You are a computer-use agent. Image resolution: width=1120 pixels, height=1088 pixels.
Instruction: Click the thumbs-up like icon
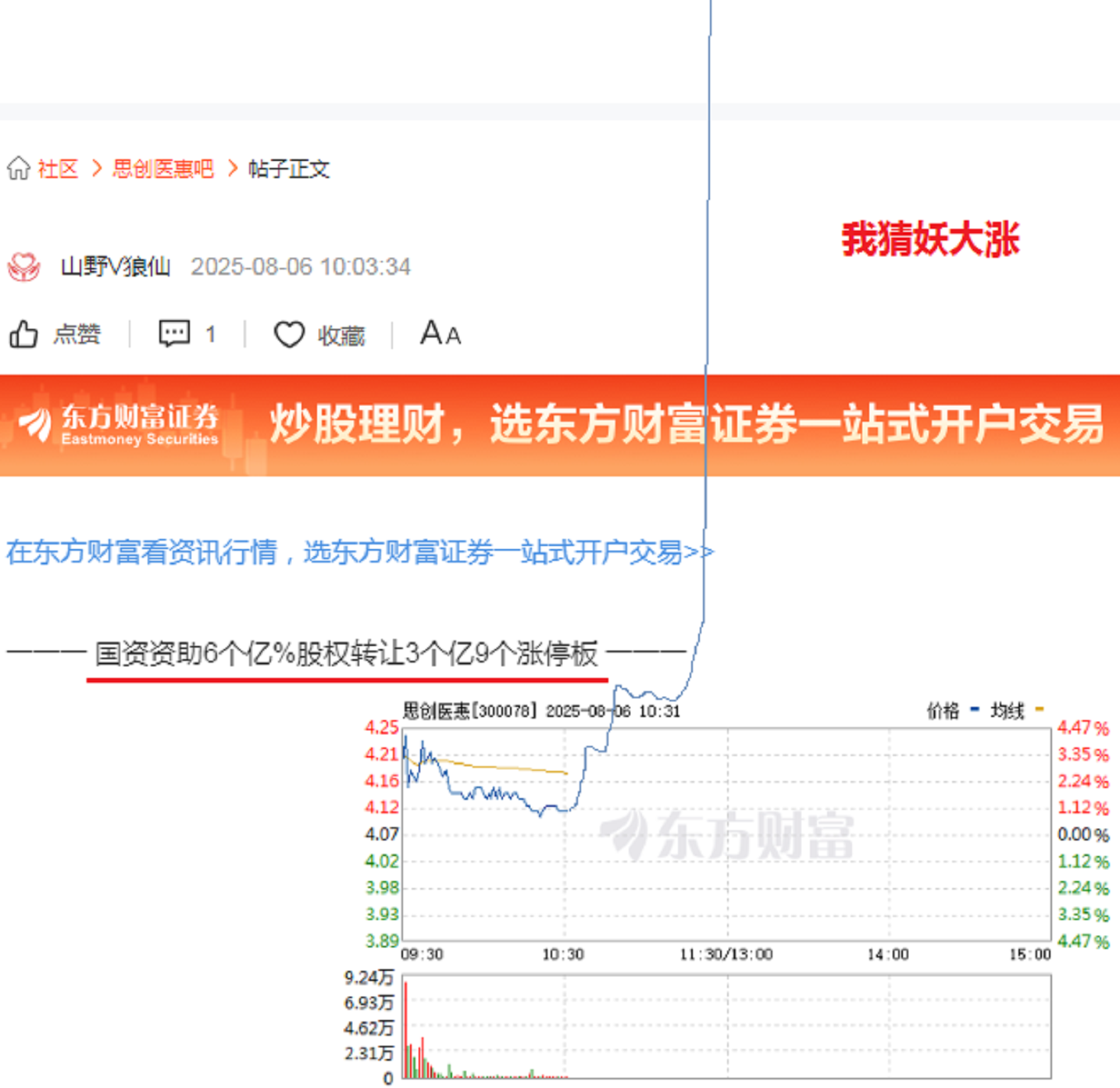pos(23,334)
